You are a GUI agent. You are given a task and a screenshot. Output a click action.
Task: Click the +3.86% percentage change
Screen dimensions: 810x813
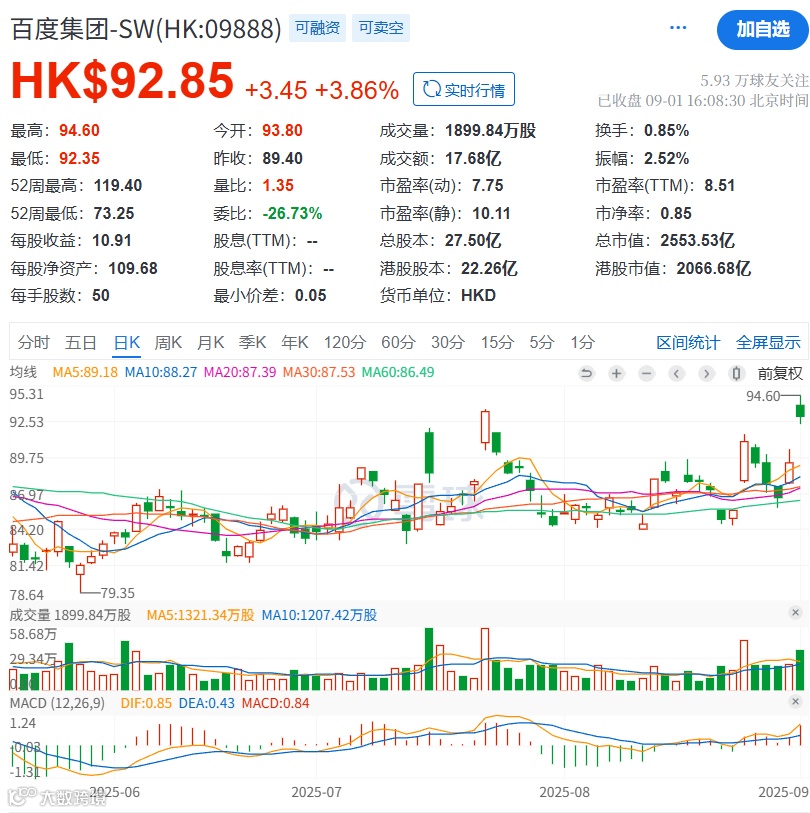357,90
